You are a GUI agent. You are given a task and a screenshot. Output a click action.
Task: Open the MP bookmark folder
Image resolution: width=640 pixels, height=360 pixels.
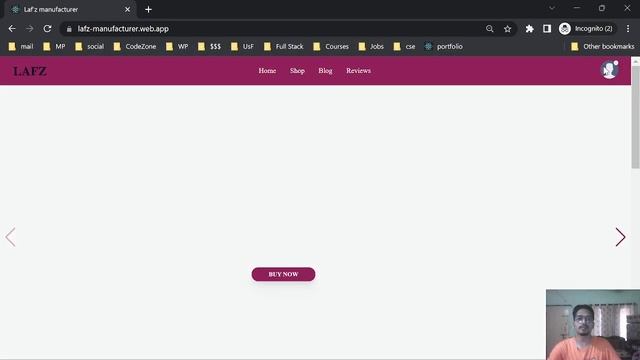tap(54, 47)
